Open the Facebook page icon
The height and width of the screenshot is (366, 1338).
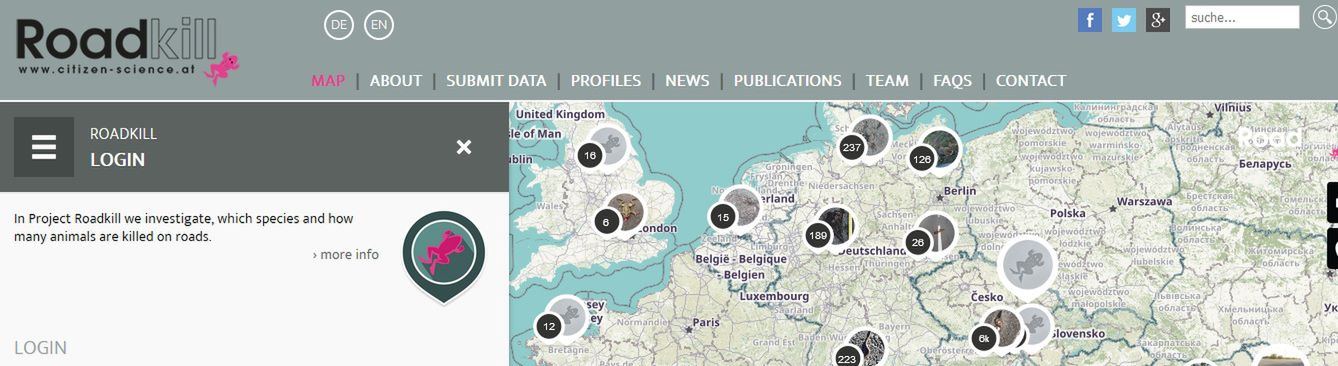(1090, 19)
